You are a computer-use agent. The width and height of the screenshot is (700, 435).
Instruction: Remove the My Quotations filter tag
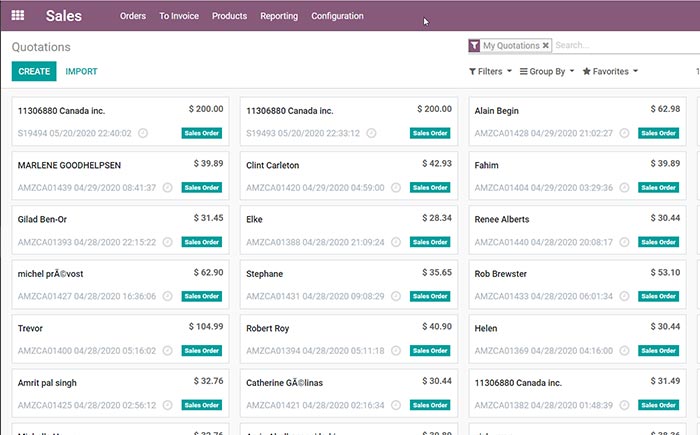click(546, 46)
